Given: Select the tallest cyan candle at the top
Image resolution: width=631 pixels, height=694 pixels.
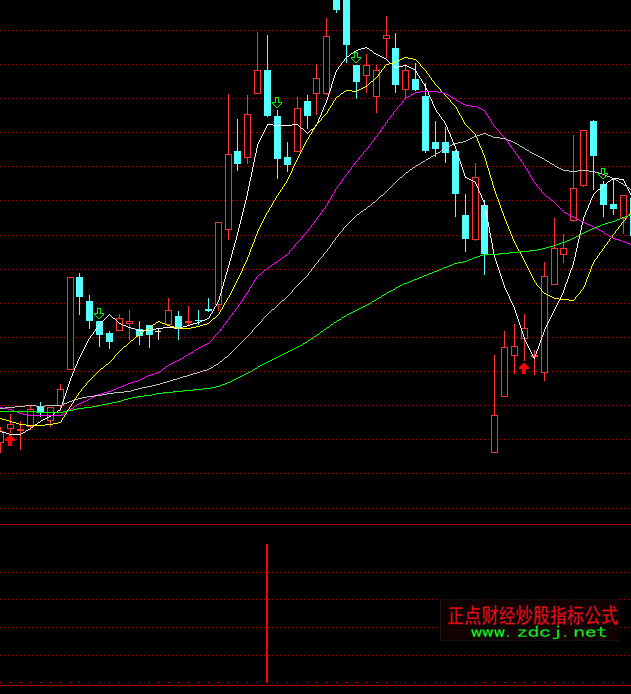Looking at the screenshot, I should pyautogui.click(x=347, y=20).
